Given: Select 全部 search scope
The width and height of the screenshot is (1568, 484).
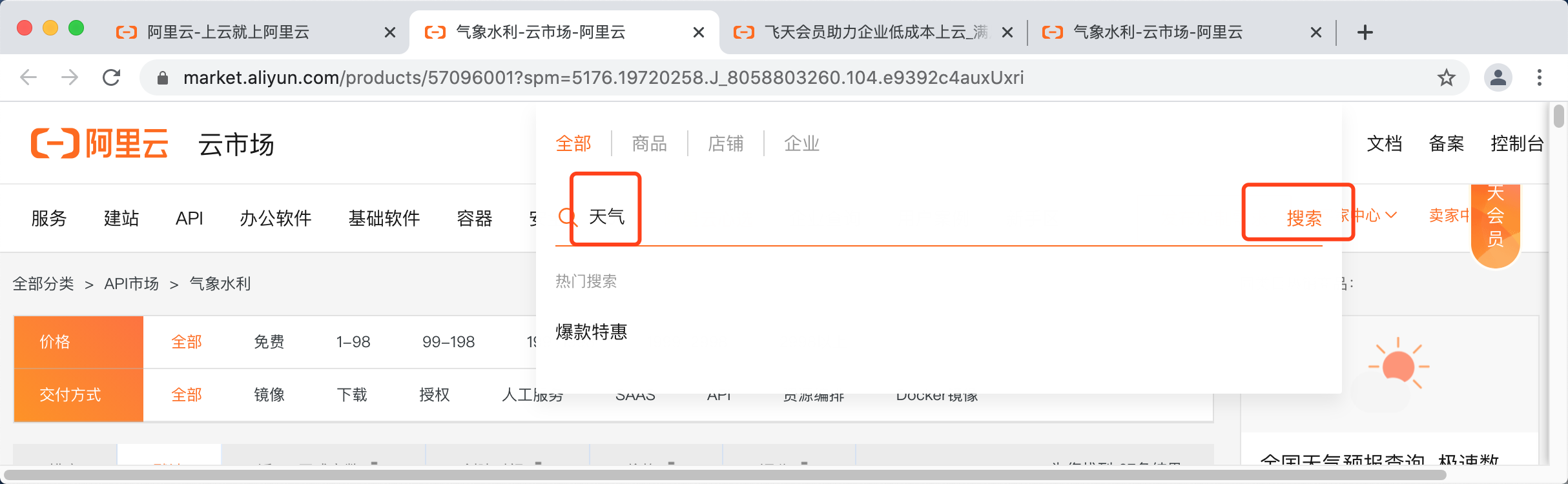Looking at the screenshot, I should point(573,143).
